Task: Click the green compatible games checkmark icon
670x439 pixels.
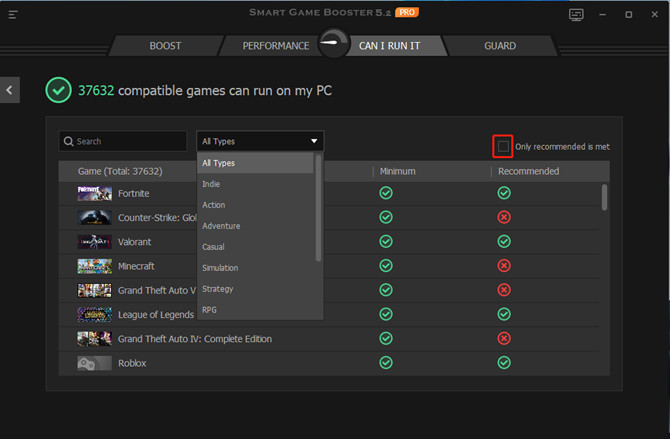Action: point(59,90)
